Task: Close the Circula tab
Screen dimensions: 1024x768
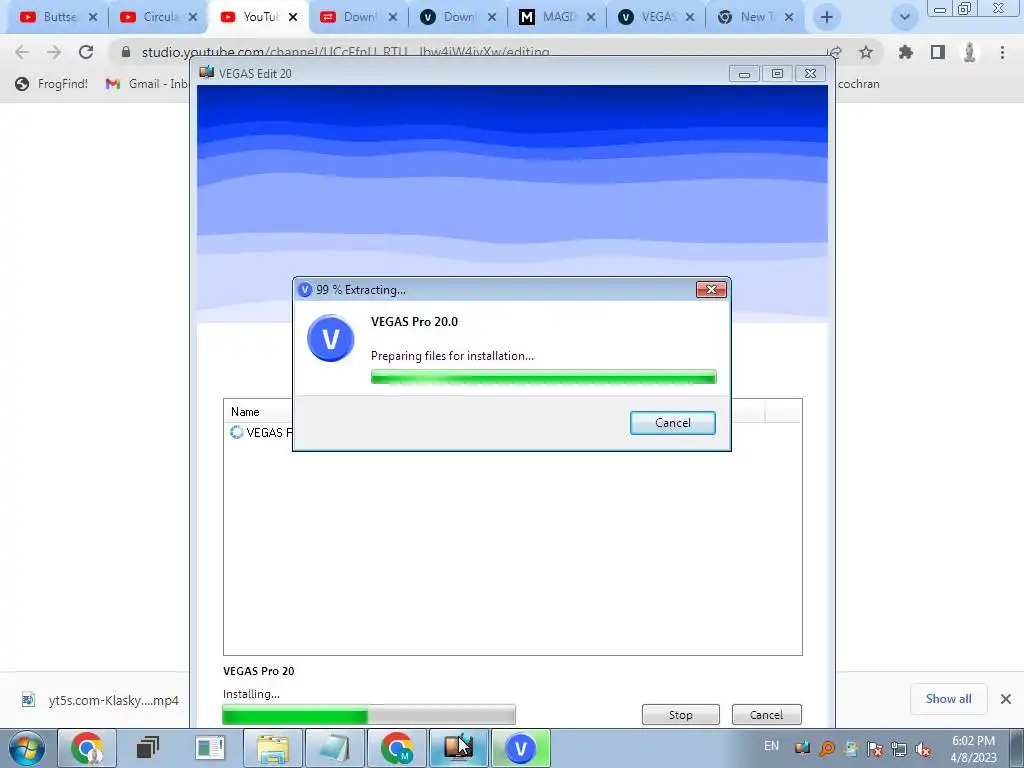Action: pos(193,17)
